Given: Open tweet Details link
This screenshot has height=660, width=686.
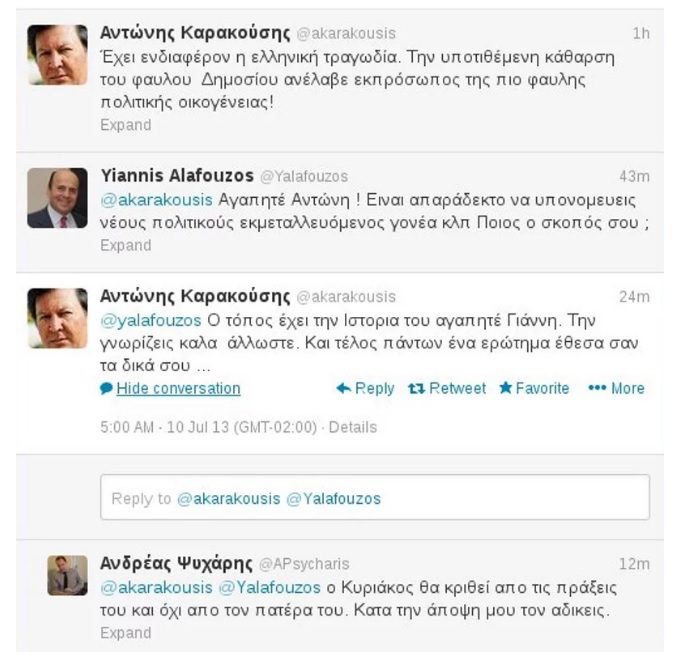Looking at the screenshot, I should [x=353, y=427].
